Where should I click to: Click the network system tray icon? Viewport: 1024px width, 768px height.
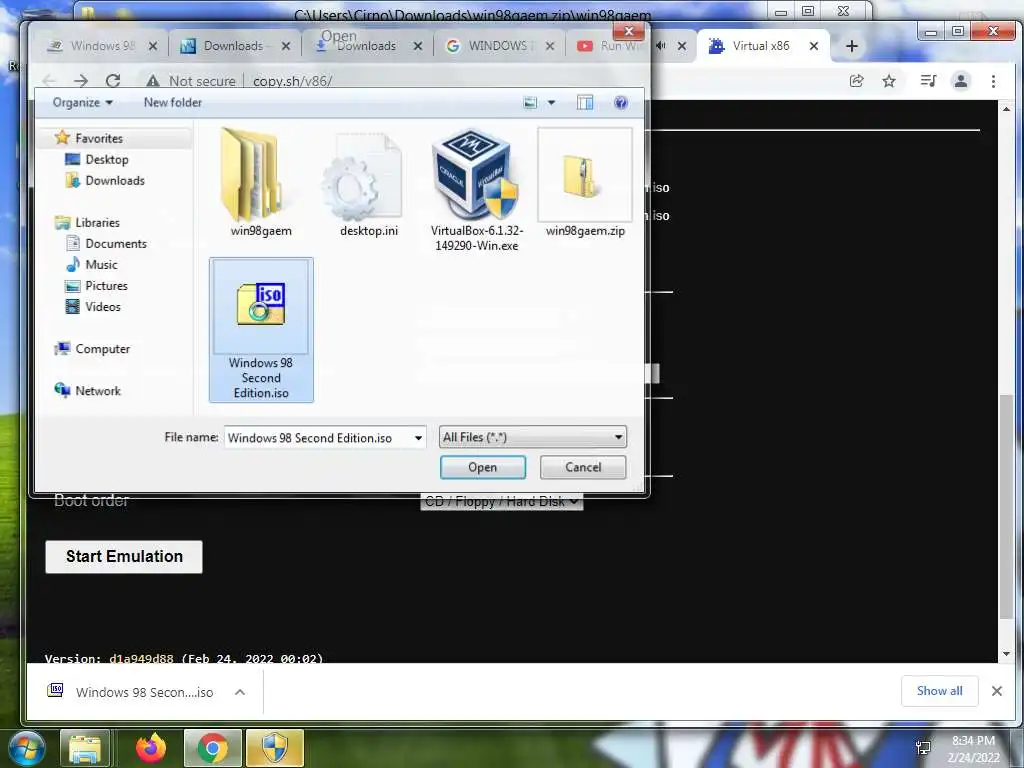click(923, 748)
